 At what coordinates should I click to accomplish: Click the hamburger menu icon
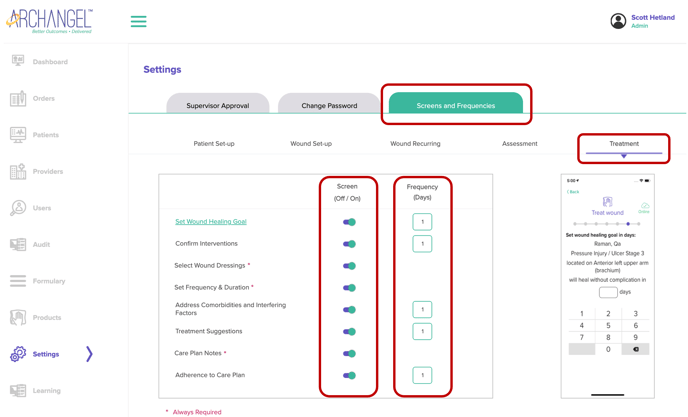pyautogui.click(x=139, y=21)
